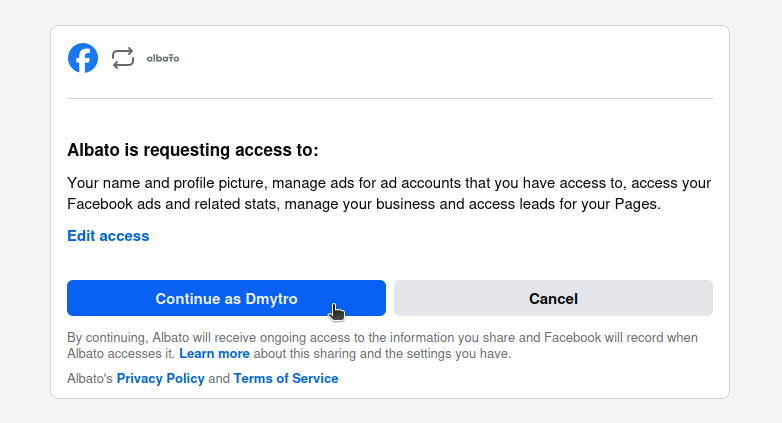Open Albato's Privacy Policy
The height and width of the screenshot is (423, 782).
pos(160,379)
